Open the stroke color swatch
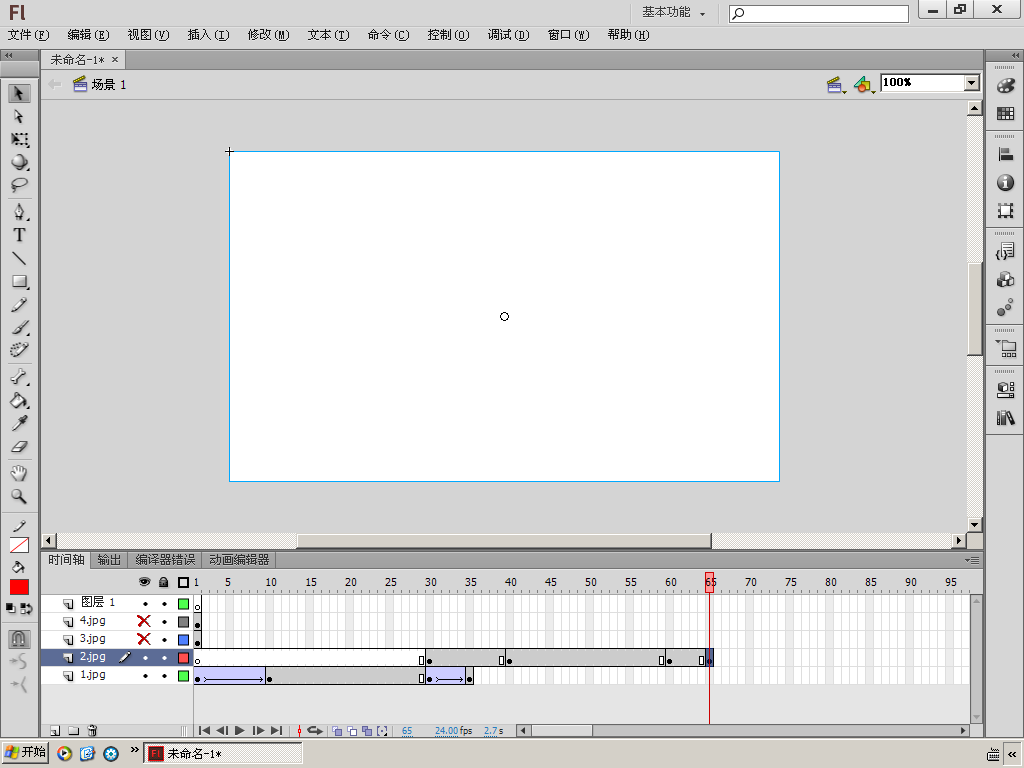The width and height of the screenshot is (1024, 768). pos(19,545)
